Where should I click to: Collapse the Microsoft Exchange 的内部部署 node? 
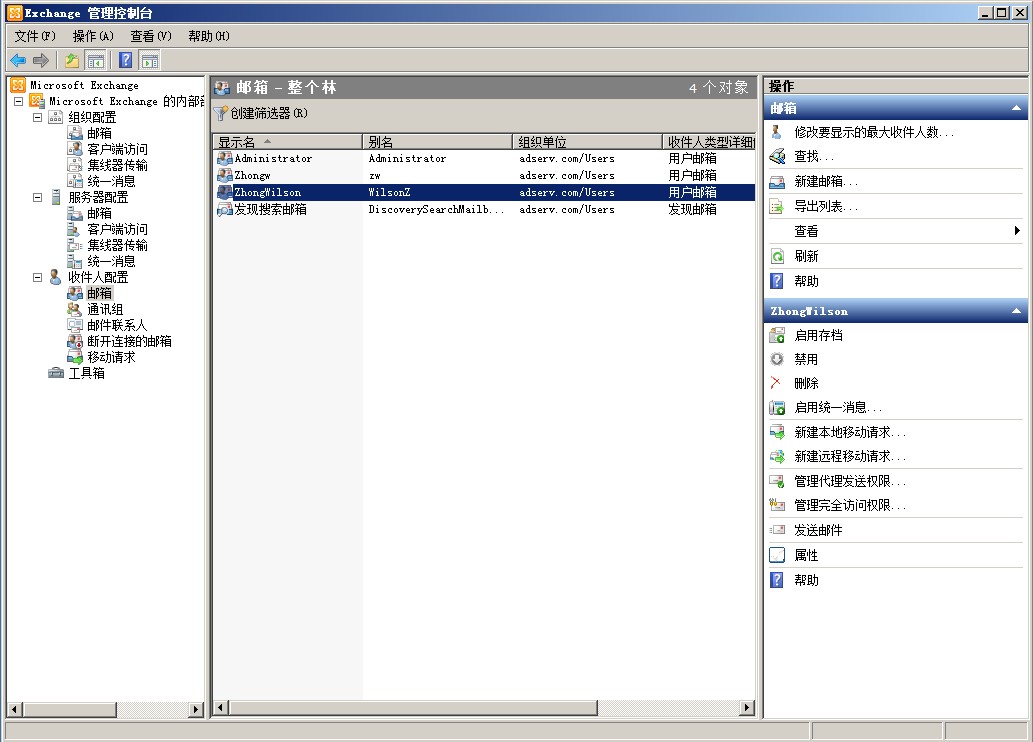(x=18, y=101)
